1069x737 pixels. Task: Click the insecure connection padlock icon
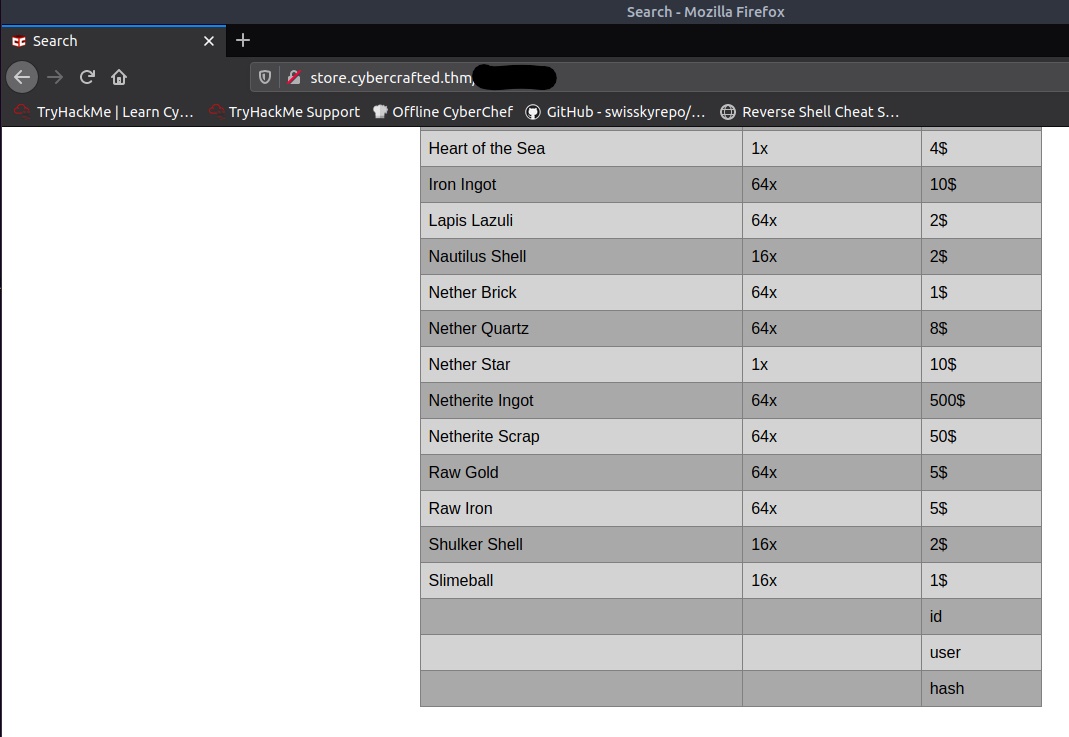tap(294, 77)
